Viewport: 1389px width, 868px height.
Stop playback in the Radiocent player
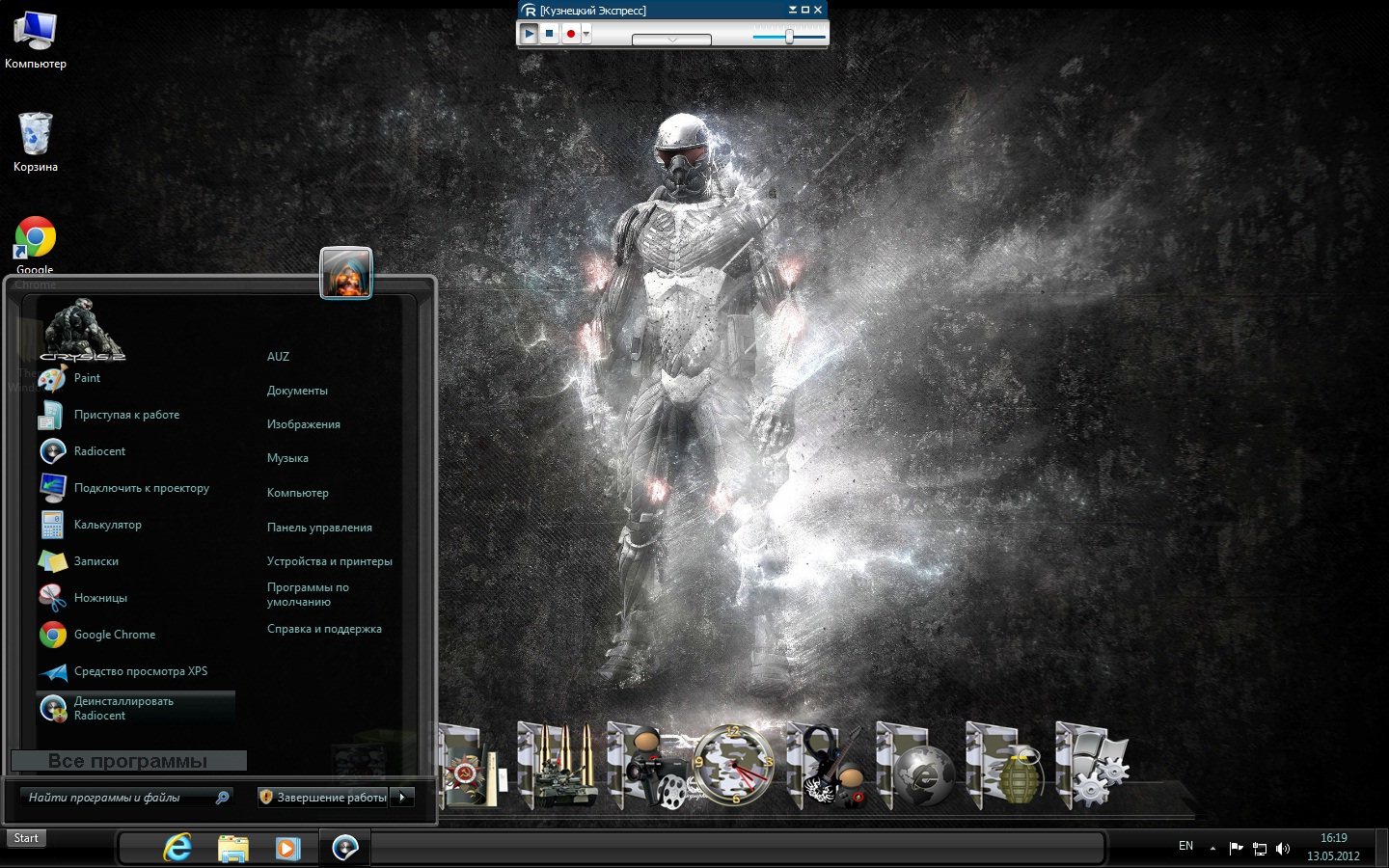(x=549, y=34)
